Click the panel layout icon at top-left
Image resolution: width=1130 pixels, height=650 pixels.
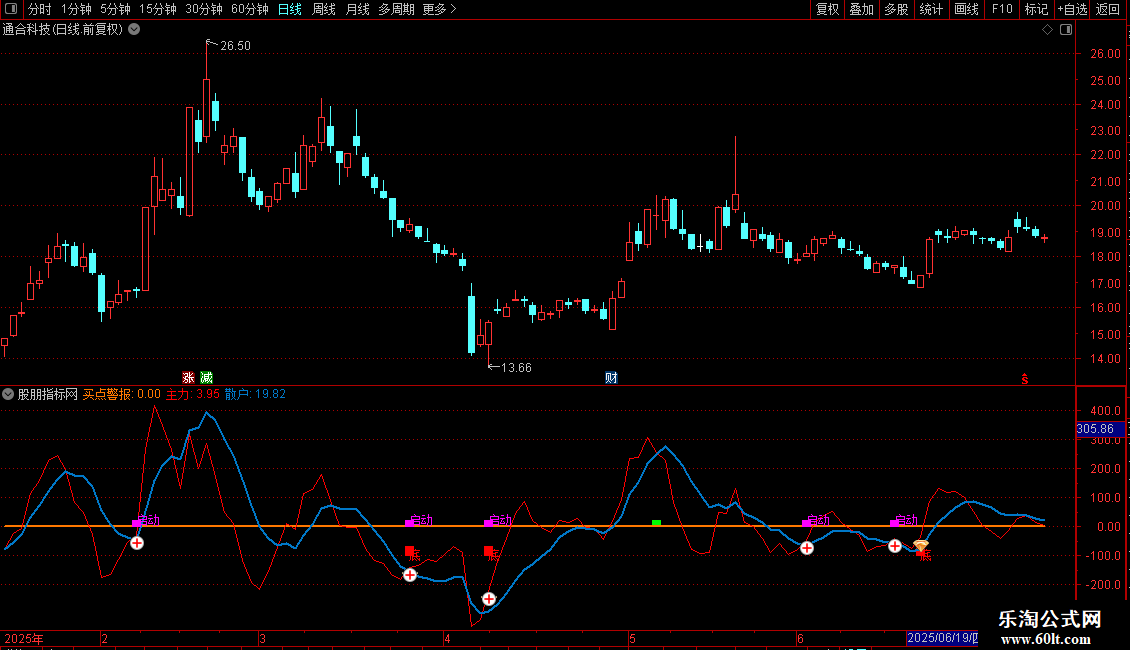pos(10,9)
